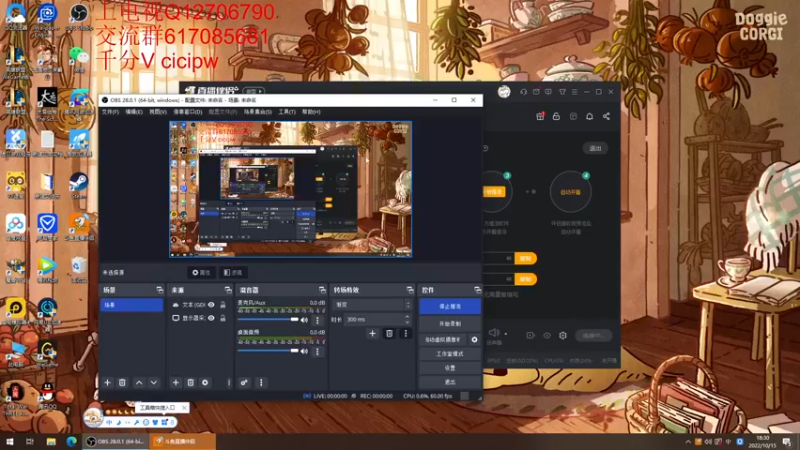
Task: Open the Help (H) menu in OBS
Action: click(x=311, y=112)
